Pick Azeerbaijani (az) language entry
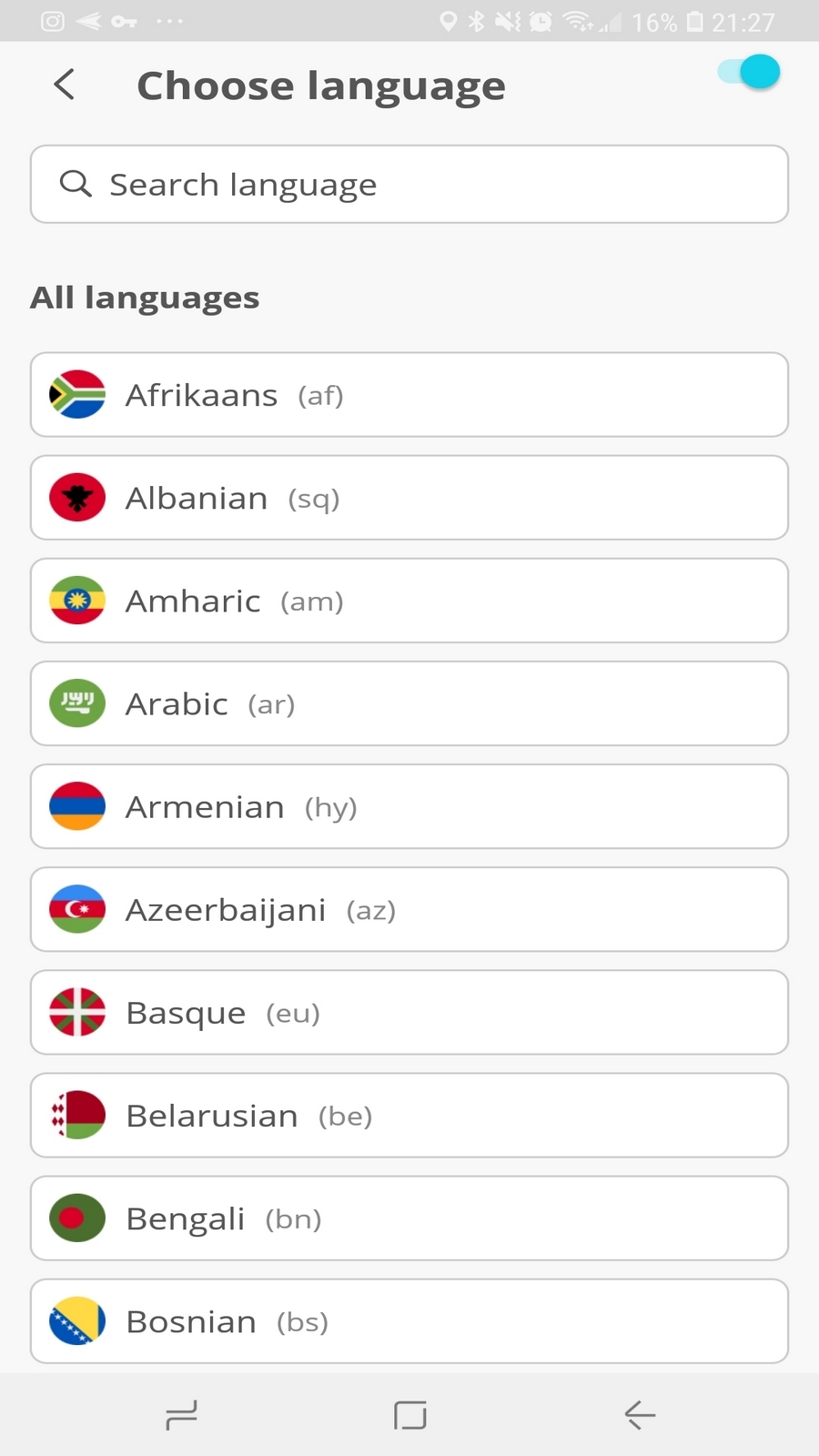819x1456 pixels. (x=409, y=909)
